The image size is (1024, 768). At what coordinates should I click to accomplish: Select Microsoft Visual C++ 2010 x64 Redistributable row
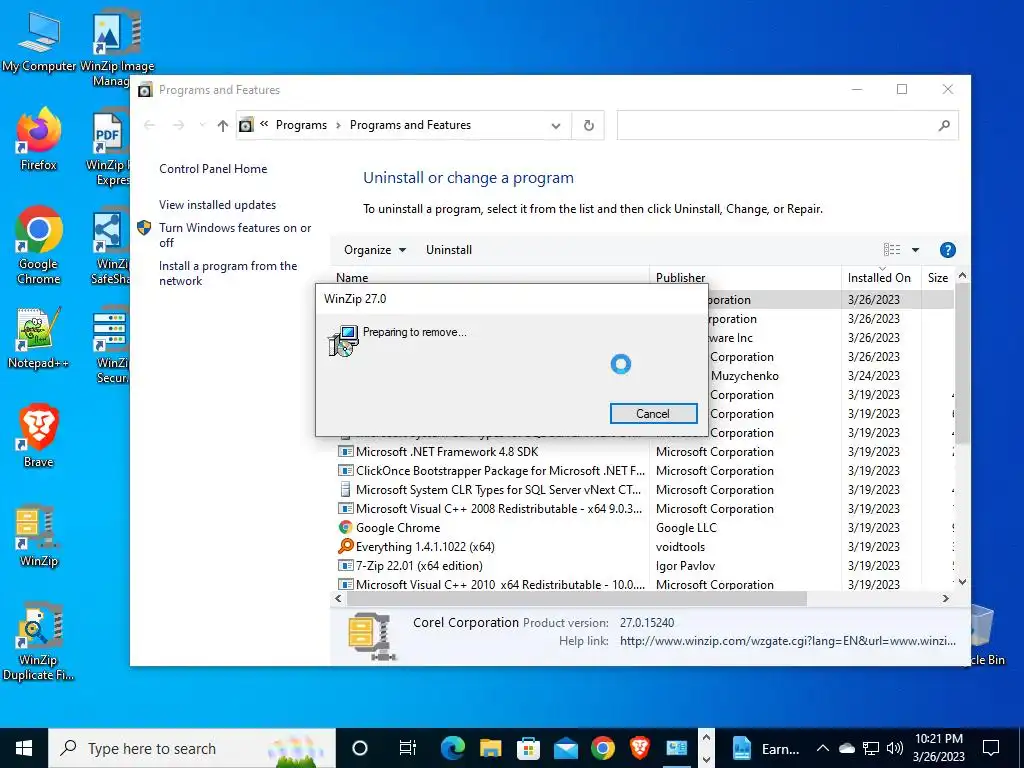click(x=643, y=584)
